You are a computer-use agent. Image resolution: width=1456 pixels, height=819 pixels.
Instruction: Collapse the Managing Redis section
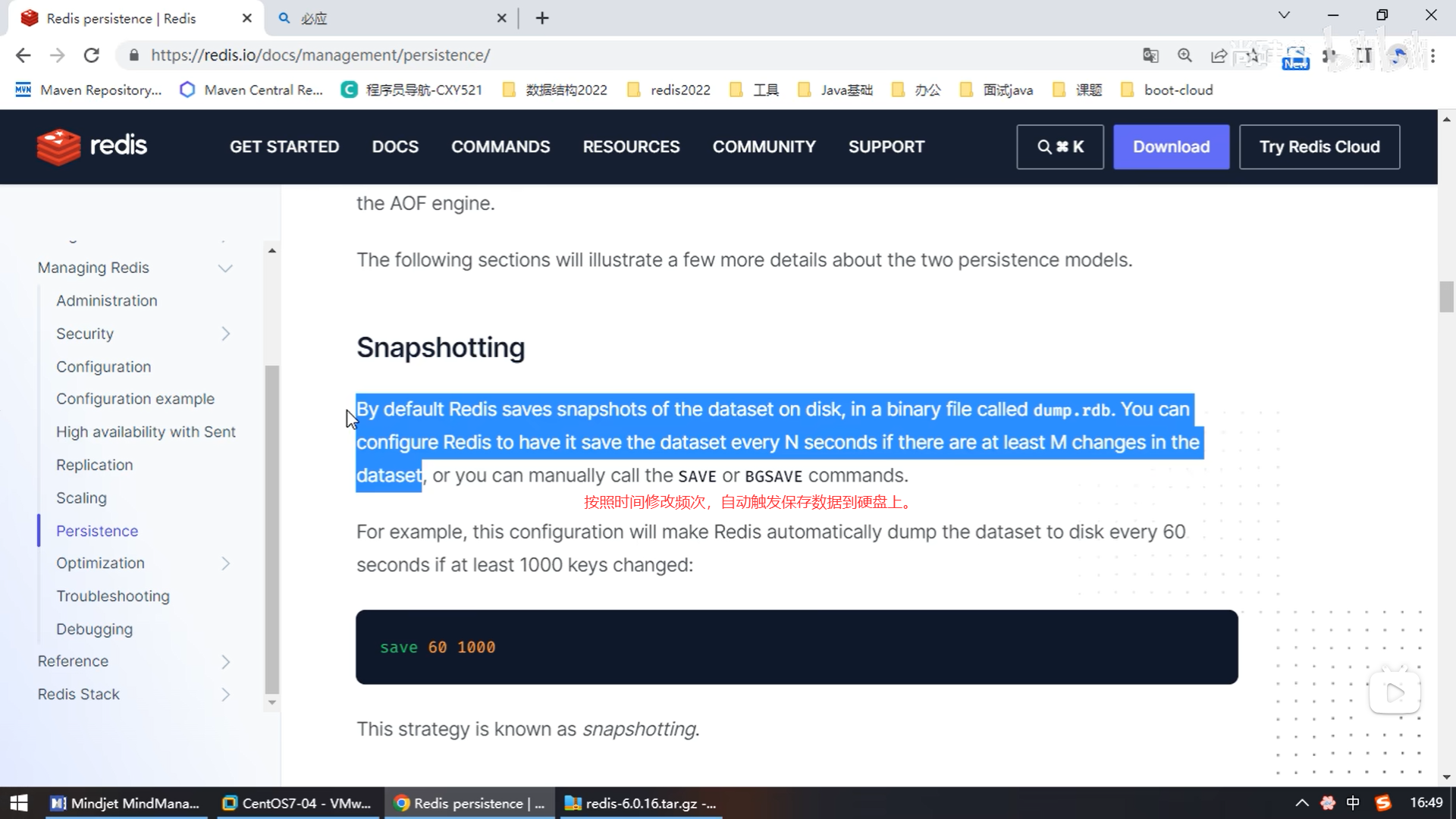pos(225,268)
